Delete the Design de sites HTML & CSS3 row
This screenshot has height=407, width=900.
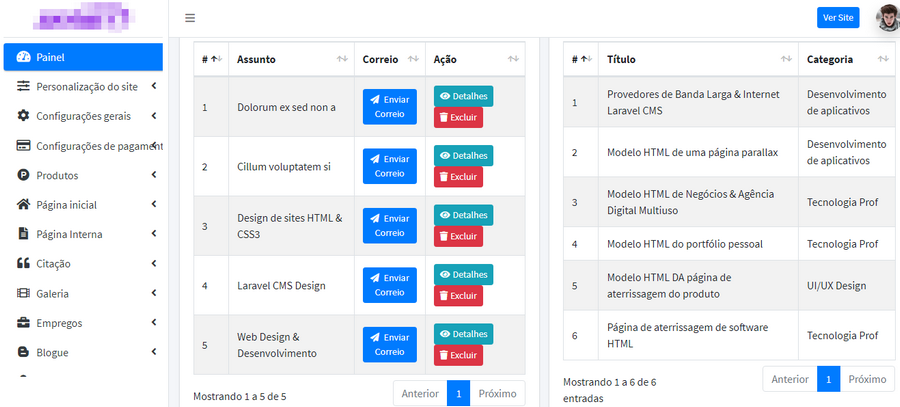(458, 236)
